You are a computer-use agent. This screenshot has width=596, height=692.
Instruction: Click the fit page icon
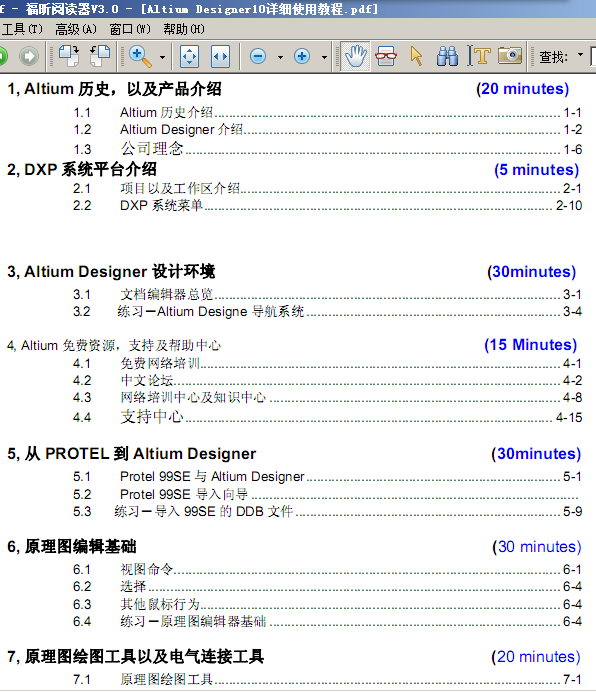[x=189, y=56]
